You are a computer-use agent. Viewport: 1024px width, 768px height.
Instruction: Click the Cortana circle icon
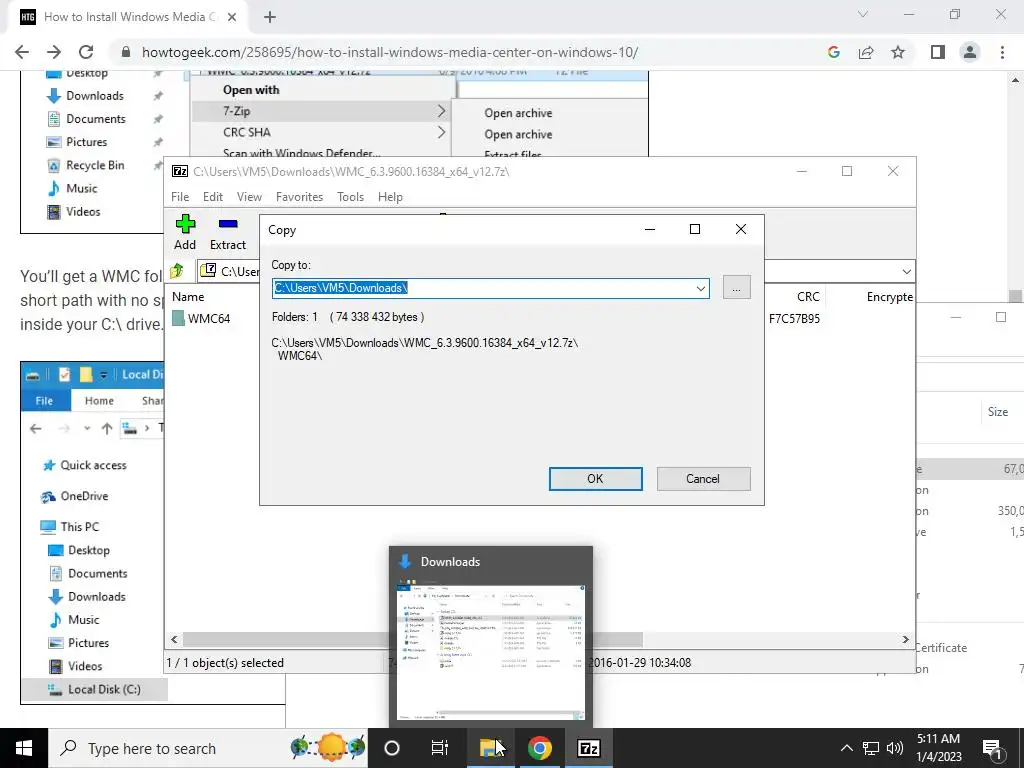coord(392,748)
